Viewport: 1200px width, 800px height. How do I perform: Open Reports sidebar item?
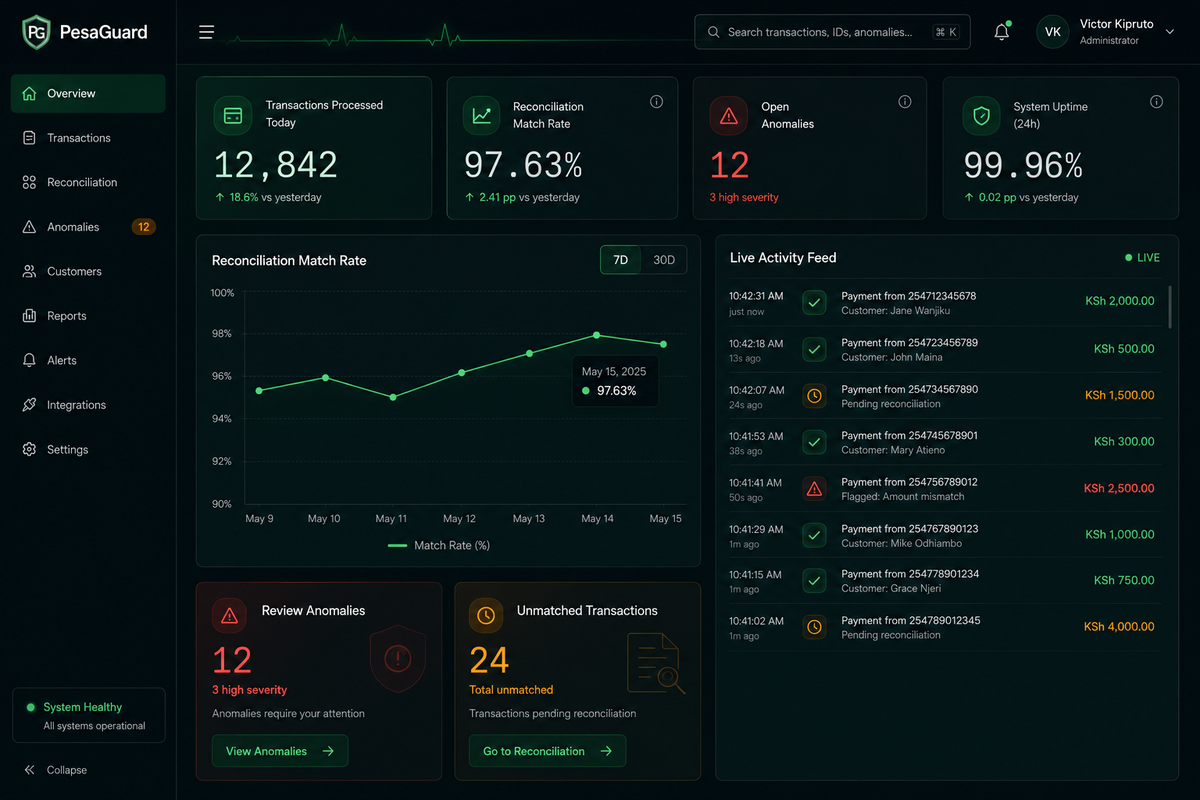[x=88, y=316]
